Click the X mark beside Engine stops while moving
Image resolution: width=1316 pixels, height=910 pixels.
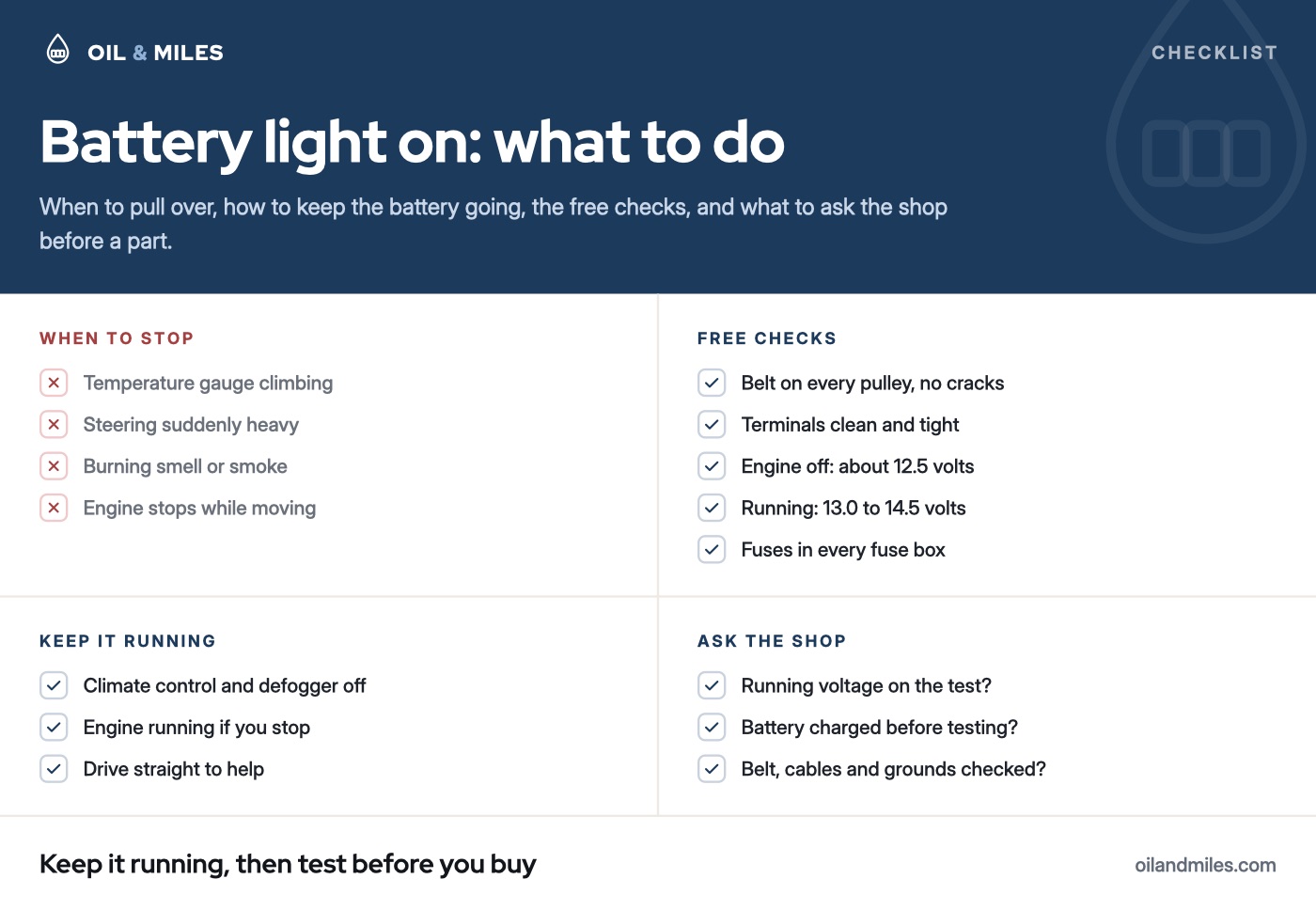click(54, 508)
